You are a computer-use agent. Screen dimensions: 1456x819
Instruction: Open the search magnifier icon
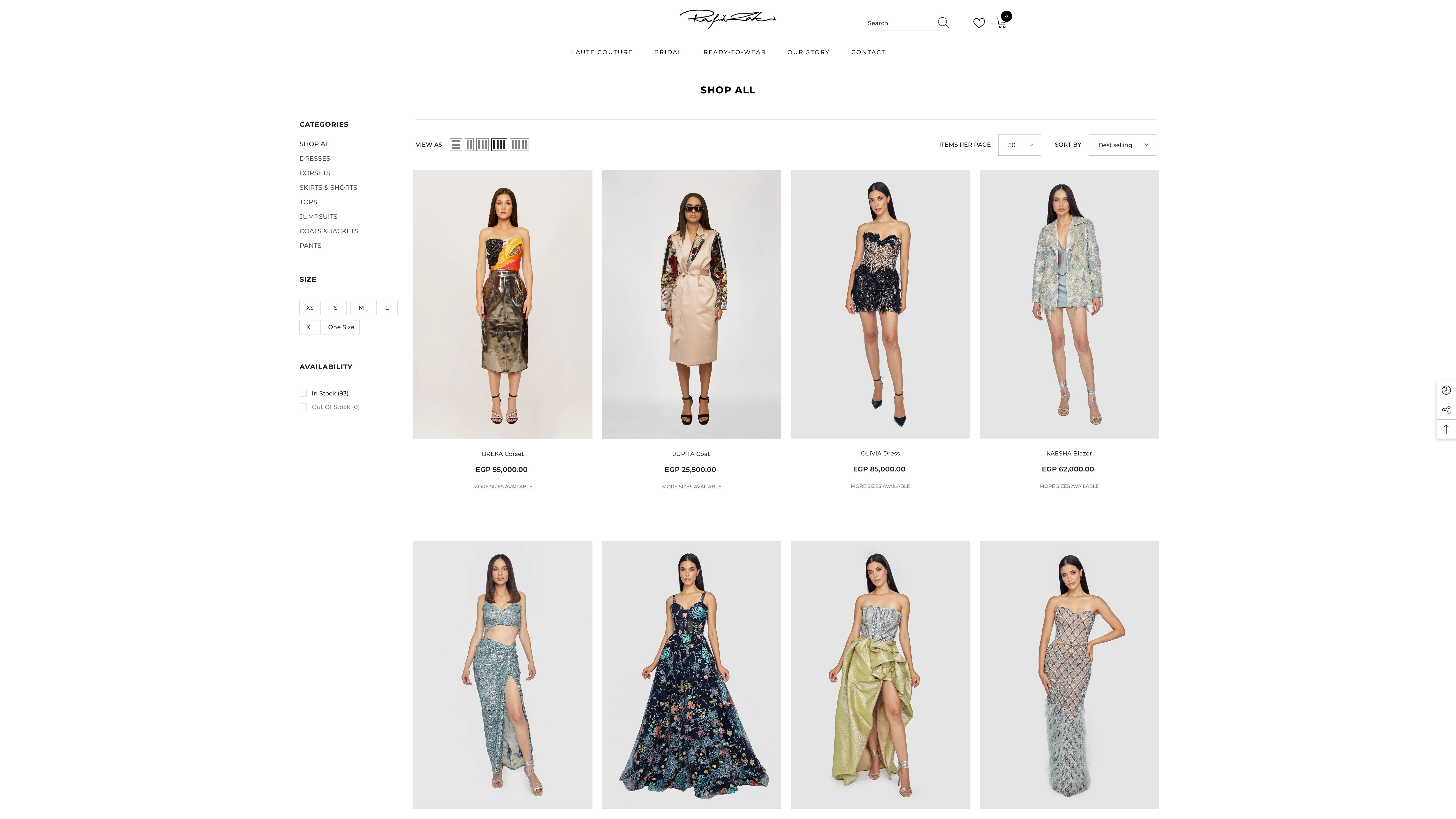(x=943, y=23)
